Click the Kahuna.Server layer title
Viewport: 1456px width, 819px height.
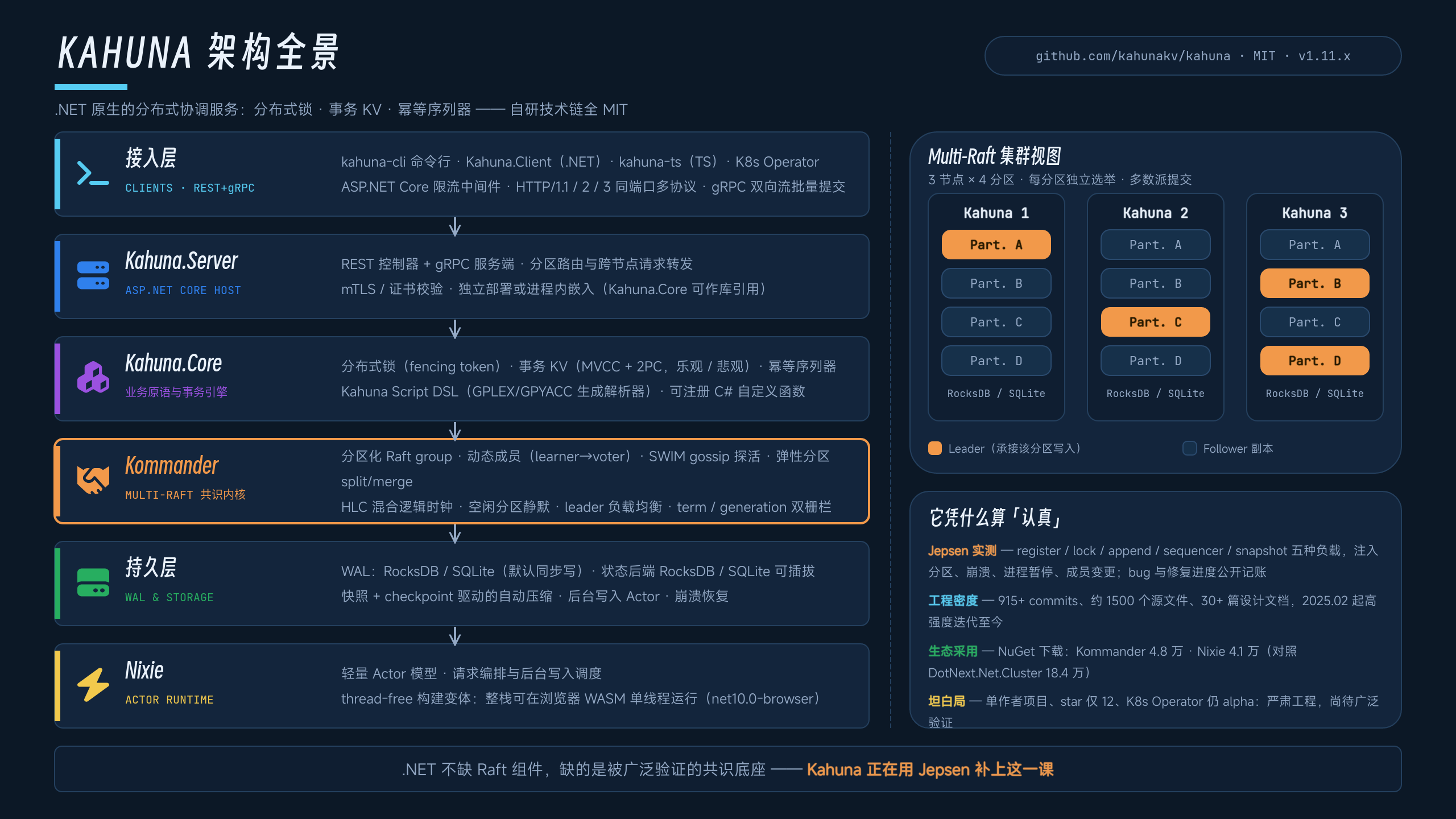click(181, 260)
